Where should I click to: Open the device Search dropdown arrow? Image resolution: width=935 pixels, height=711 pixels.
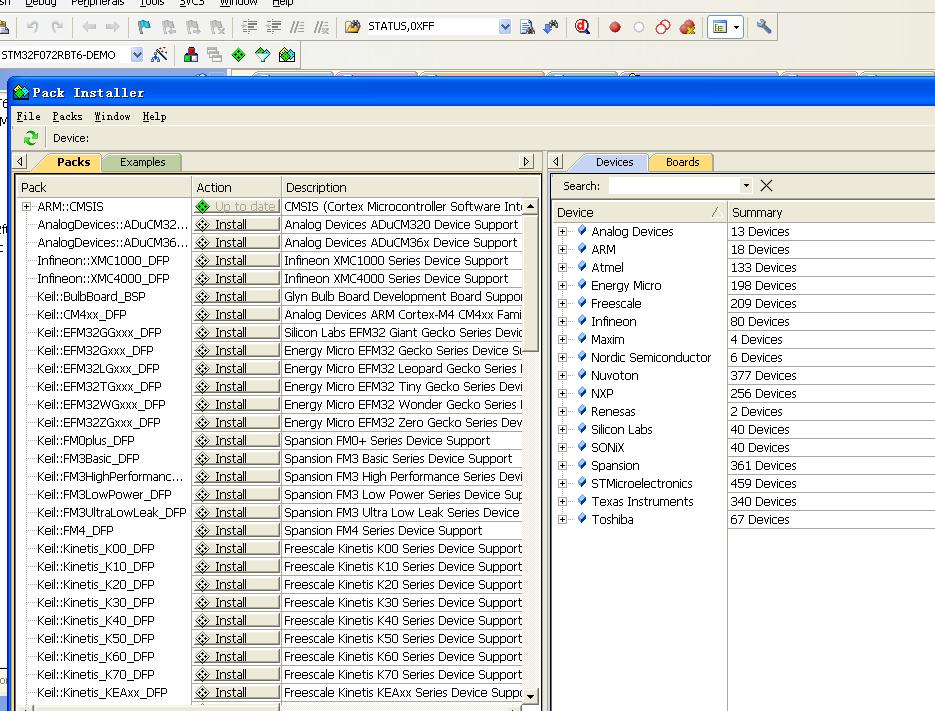click(x=746, y=186)
